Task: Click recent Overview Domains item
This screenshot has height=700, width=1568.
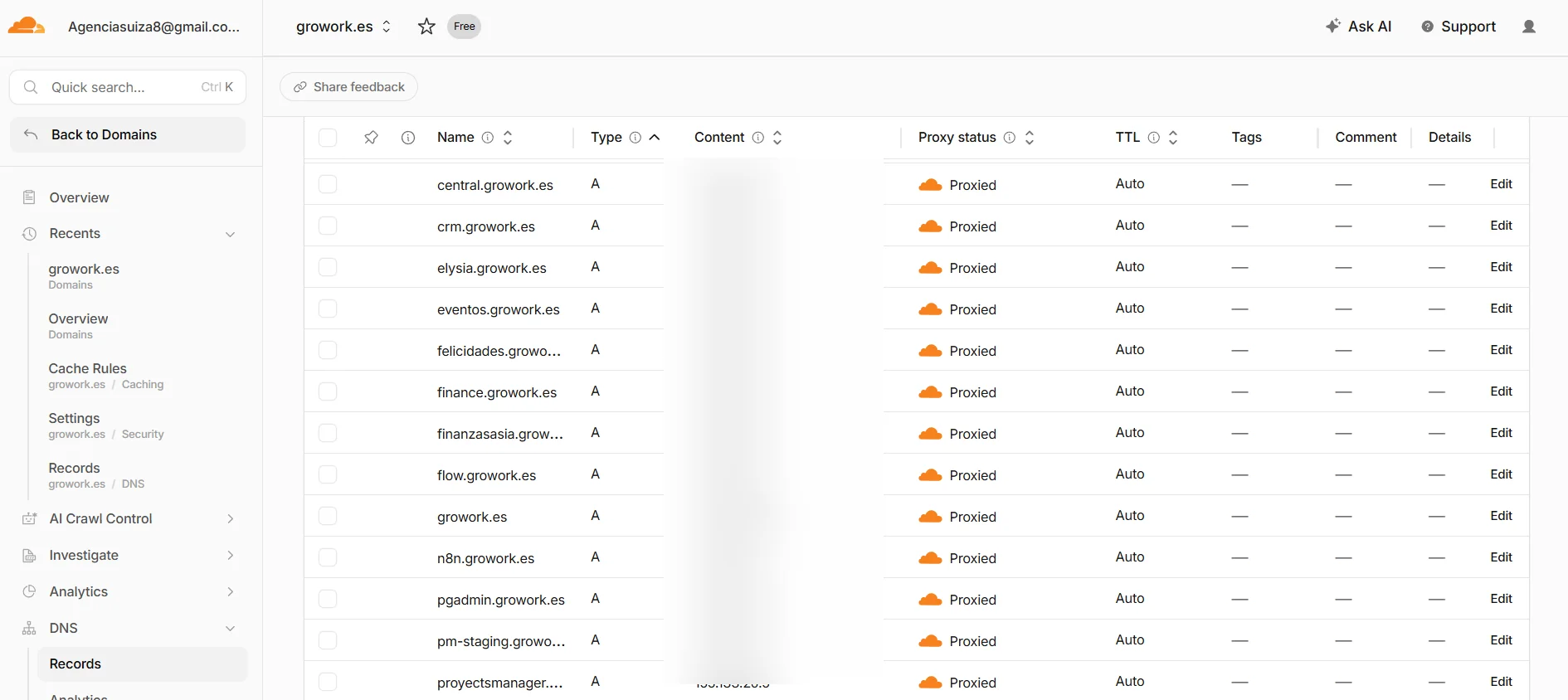Action: point(78,326)
